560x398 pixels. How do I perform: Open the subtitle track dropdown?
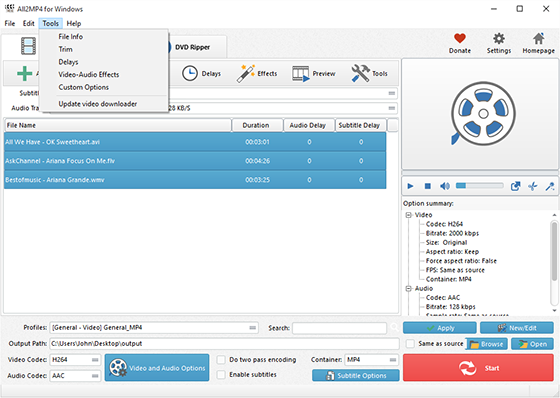pyautogui.click(x=392, y=93)
